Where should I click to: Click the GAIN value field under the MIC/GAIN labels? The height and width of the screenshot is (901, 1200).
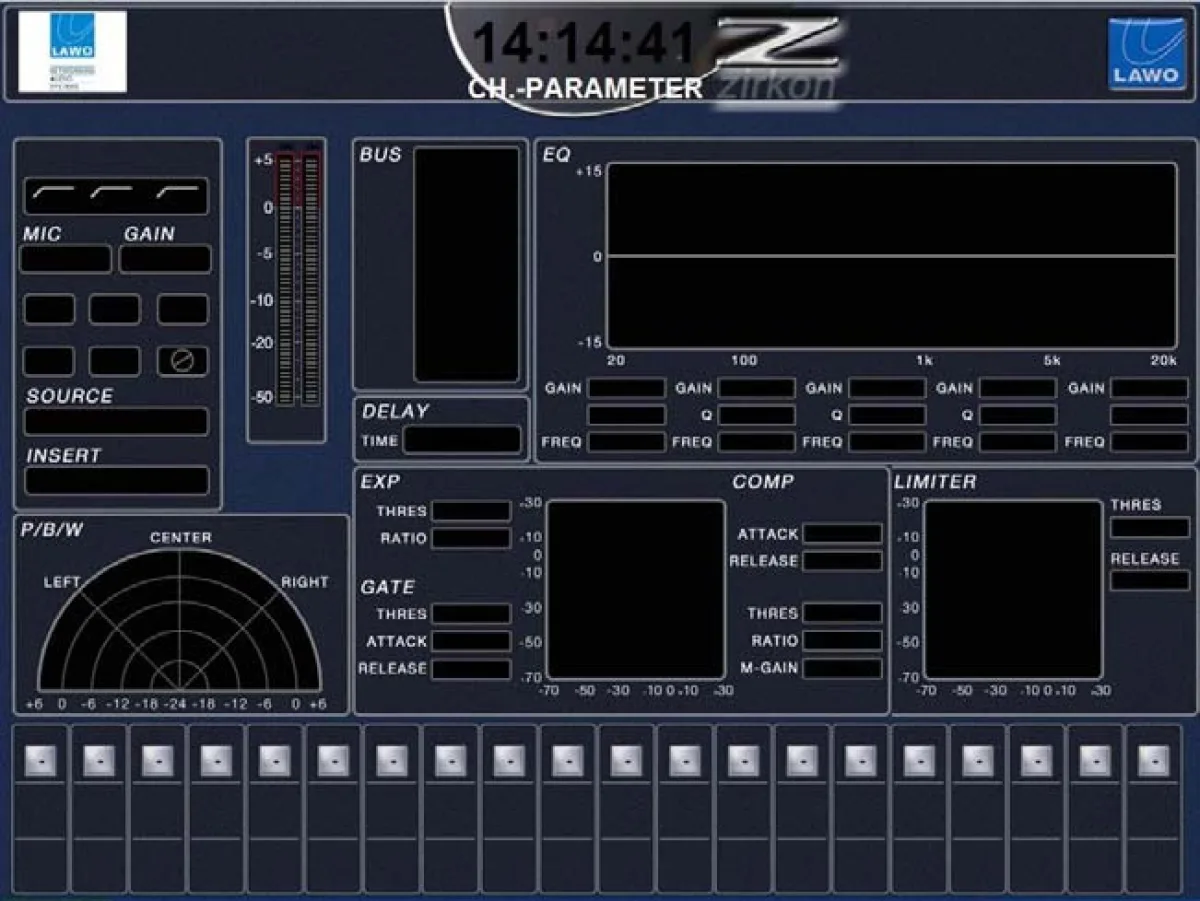coord(165,259)
